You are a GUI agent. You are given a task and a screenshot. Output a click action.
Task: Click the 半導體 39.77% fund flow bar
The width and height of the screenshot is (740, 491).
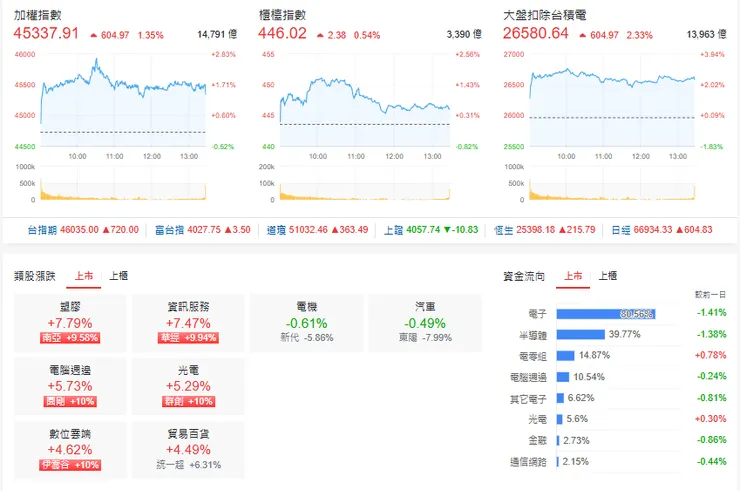click(x=580, y=335)
